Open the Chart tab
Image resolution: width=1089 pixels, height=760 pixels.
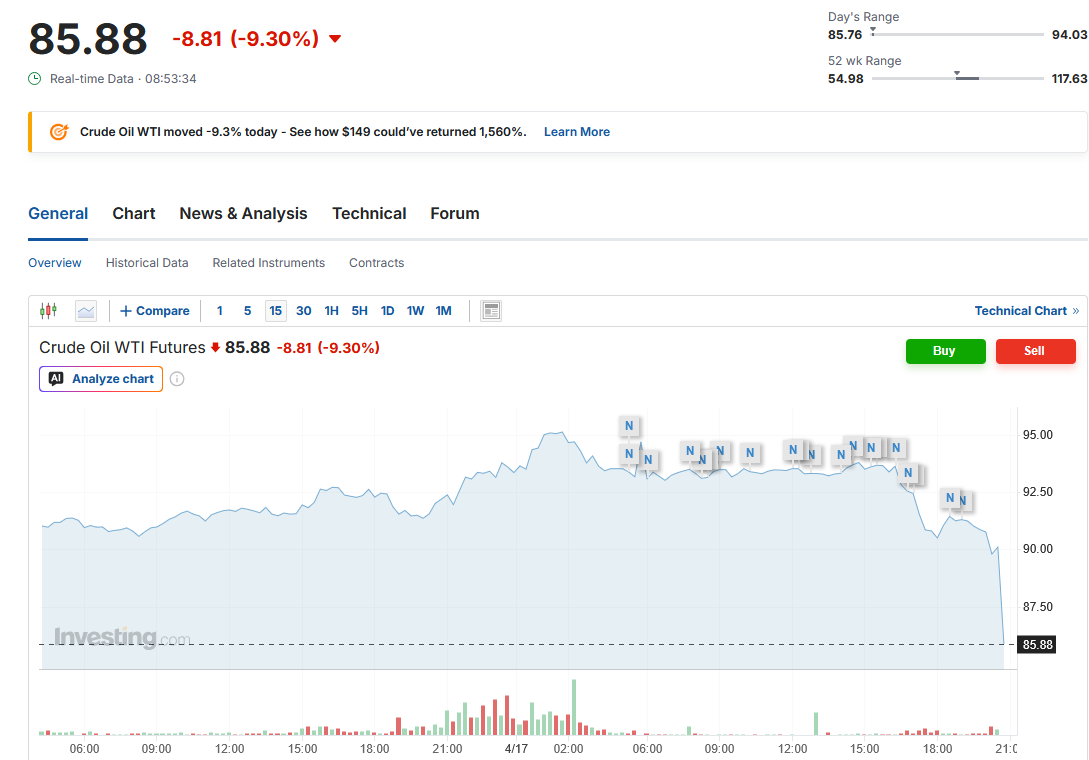134,213
